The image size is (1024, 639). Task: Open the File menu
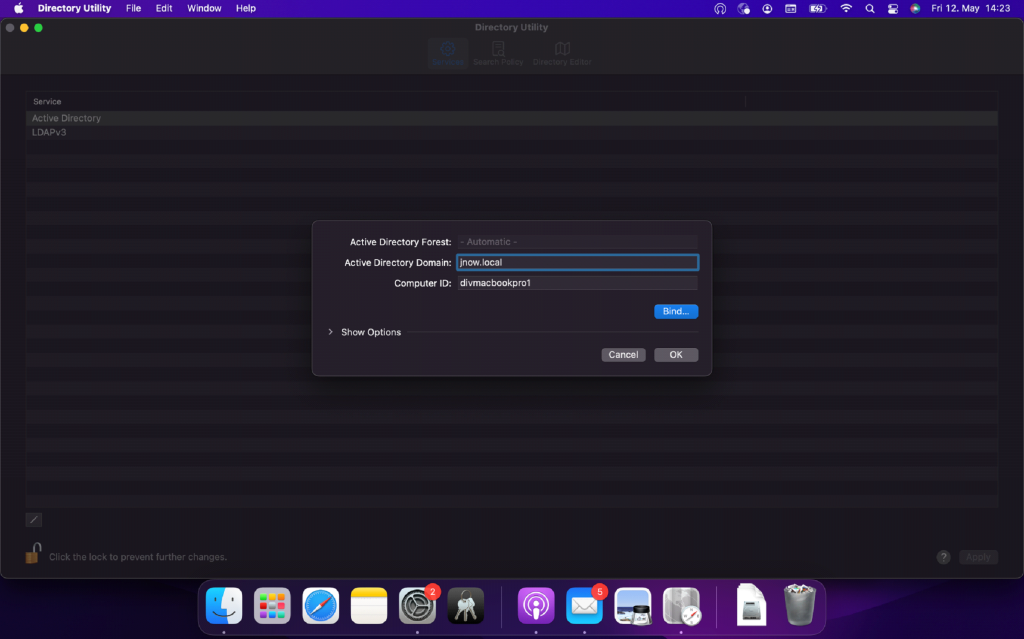coord(133,8)
